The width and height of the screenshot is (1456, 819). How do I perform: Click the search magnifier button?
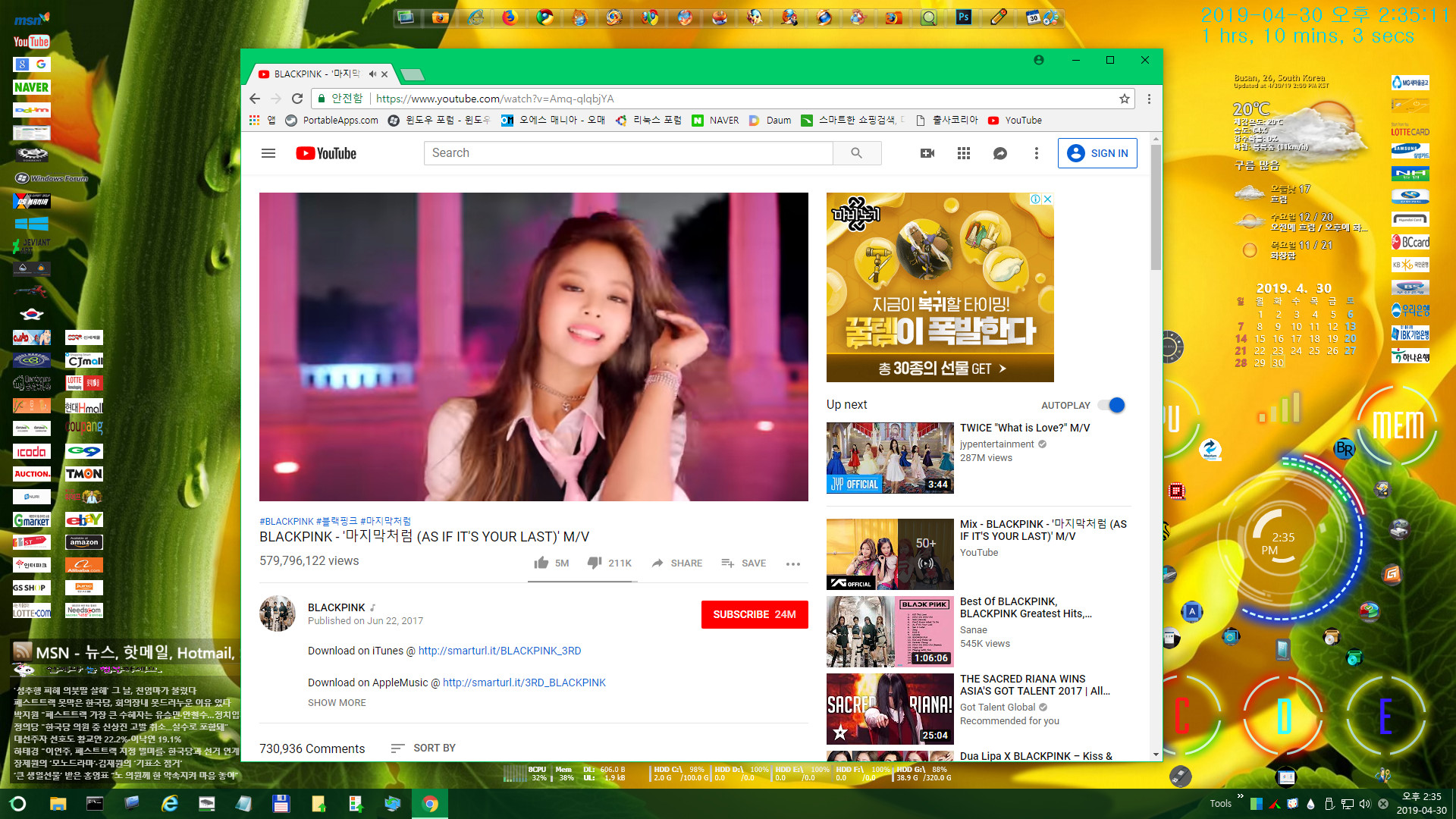tap(857, 153)
